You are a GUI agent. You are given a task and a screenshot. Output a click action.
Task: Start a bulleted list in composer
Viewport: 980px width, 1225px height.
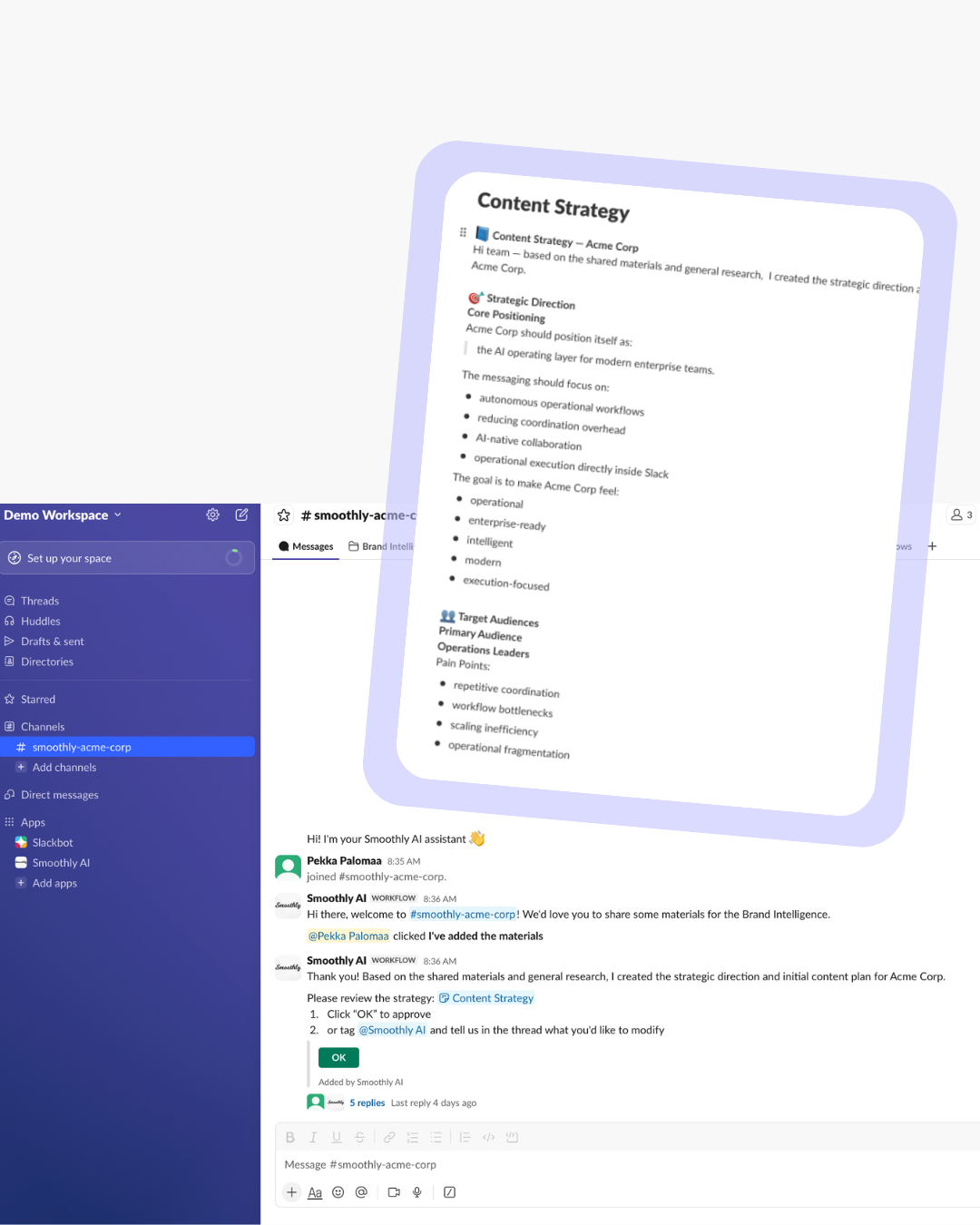(436, 1137)
